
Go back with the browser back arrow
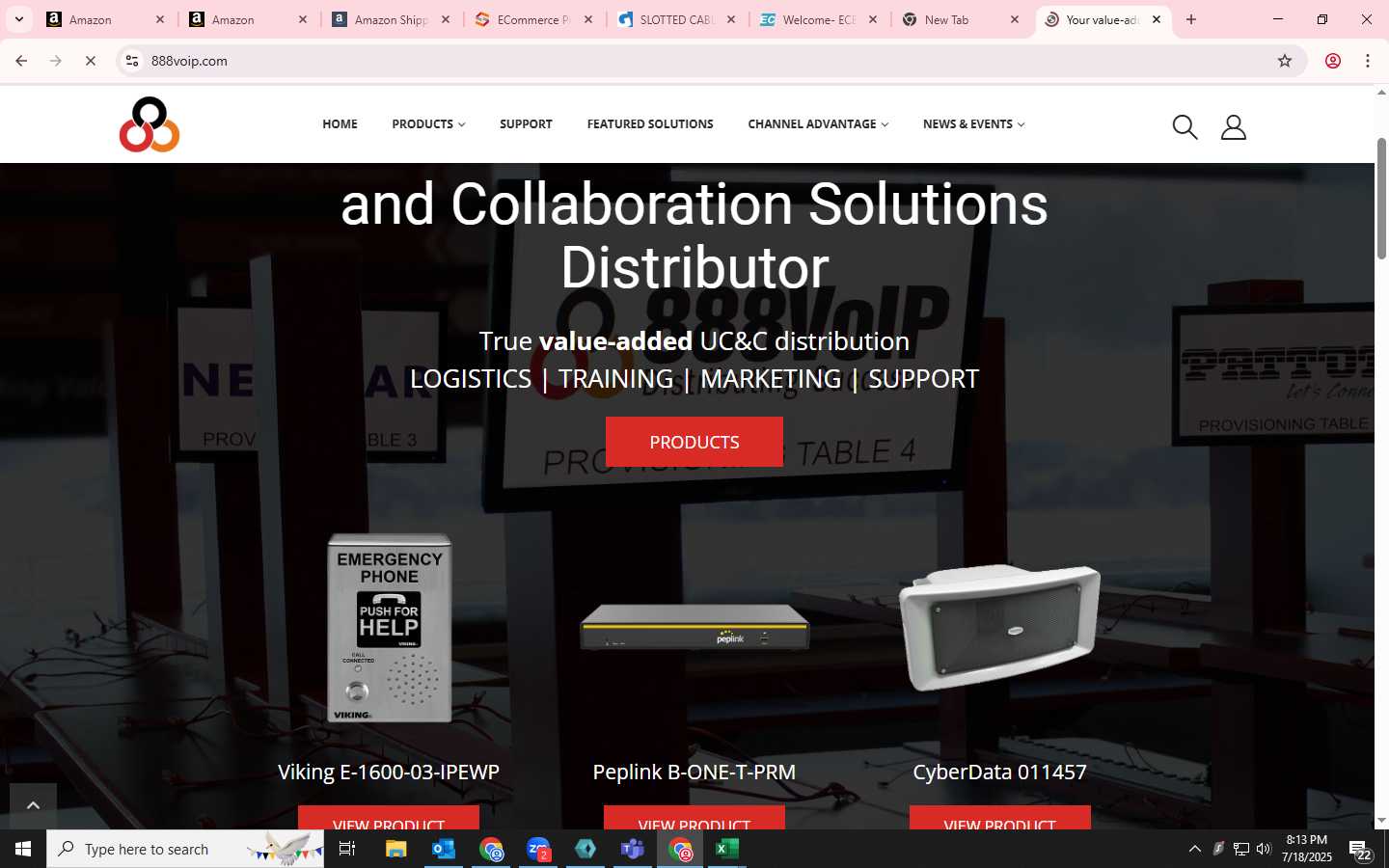point(21,61)
